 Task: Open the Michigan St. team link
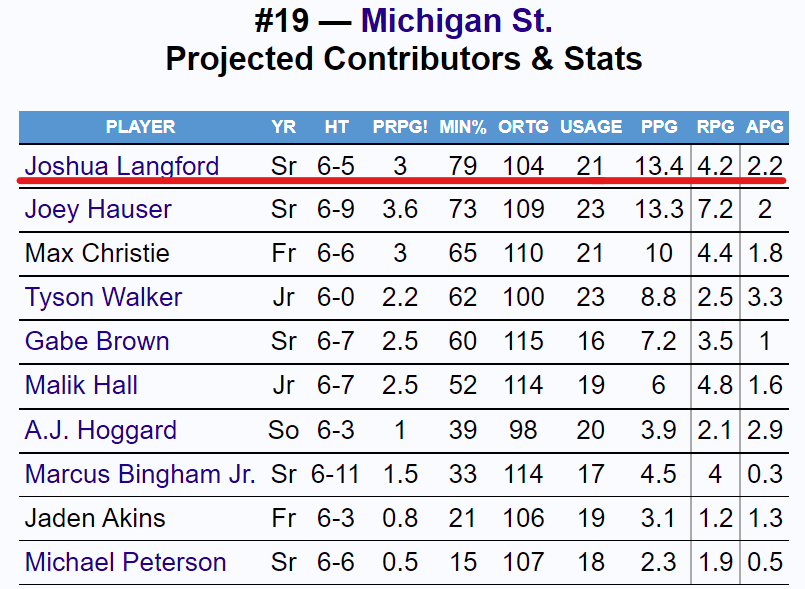(x=456, y=19)
